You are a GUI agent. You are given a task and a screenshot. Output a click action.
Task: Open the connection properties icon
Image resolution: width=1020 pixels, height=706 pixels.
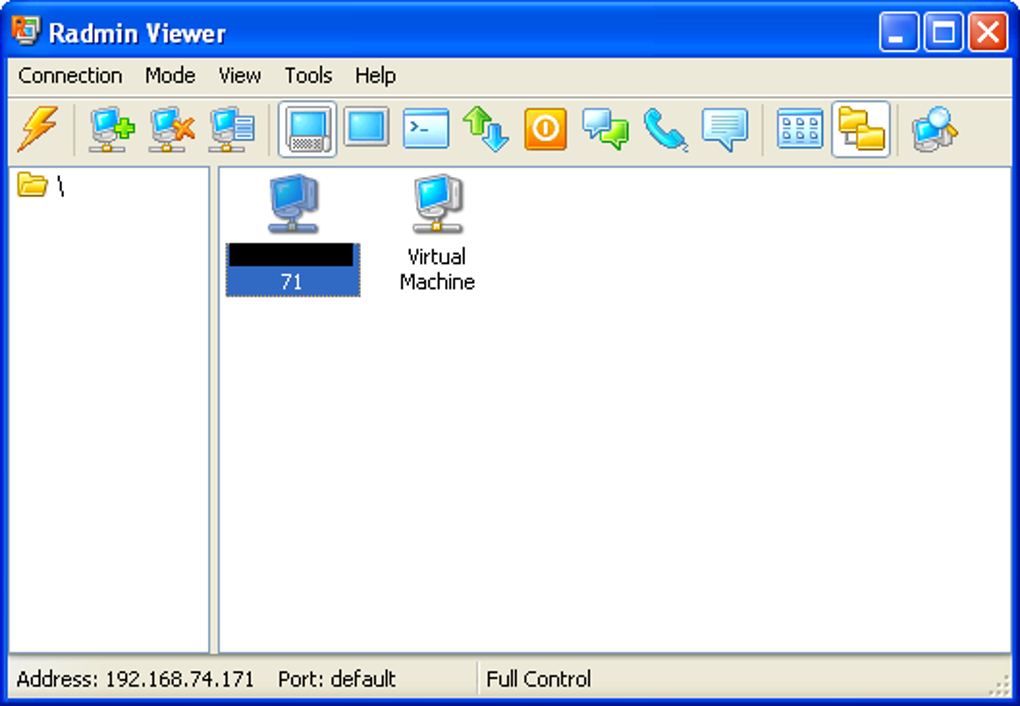(231, 129)
